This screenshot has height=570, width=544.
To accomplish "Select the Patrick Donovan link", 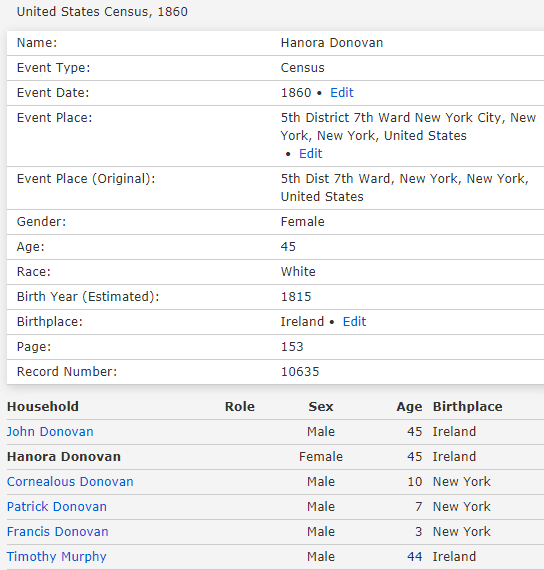I will [x=57, y=507].
